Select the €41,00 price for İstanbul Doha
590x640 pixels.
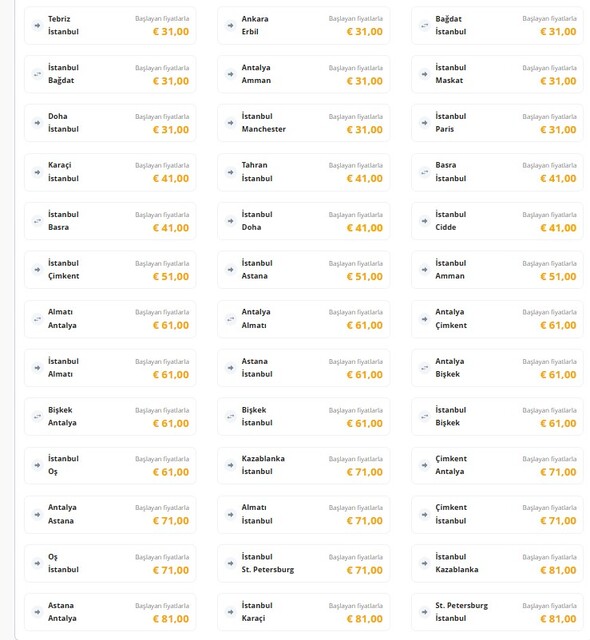click(365, 228)
